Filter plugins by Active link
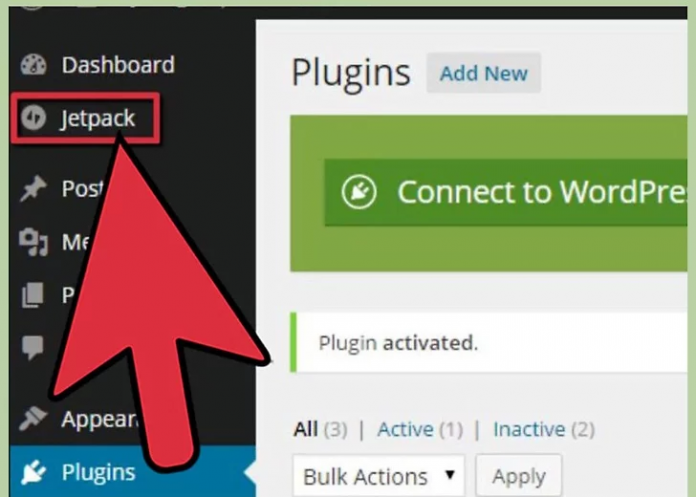Screen dimensions: 696x497 pyautogui.click(x=405, y=430)
